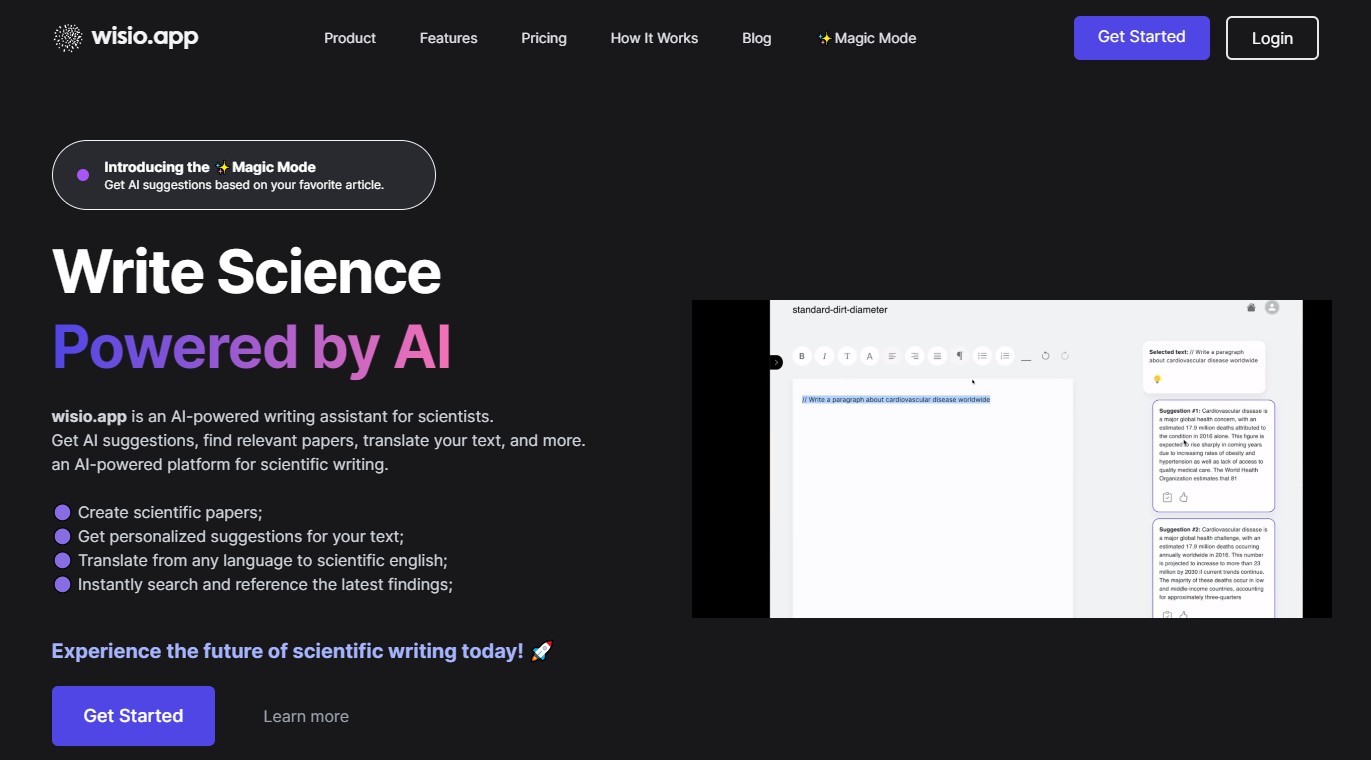Click the user avatar icon in demo
The image size is (1371, 760).
(x=1272, y=308)
